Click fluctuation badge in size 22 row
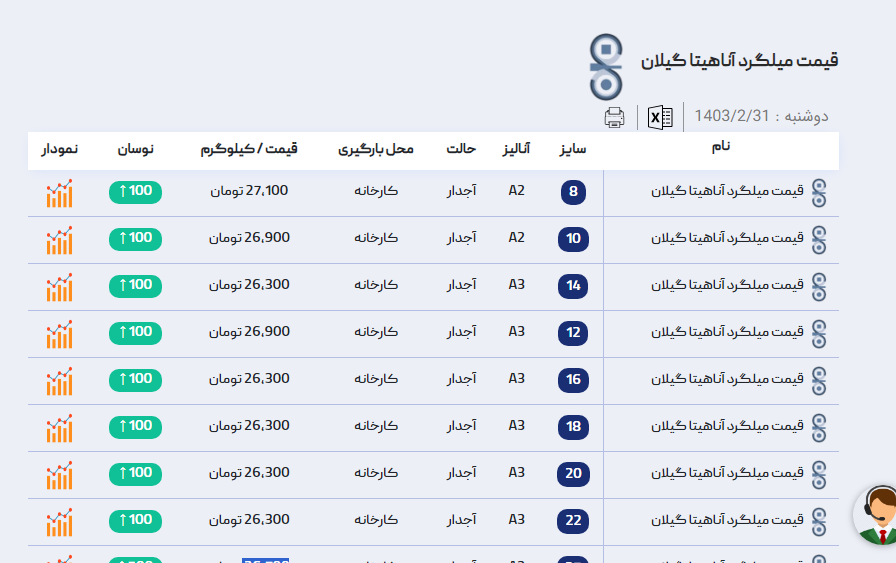 tap(135, 520)
